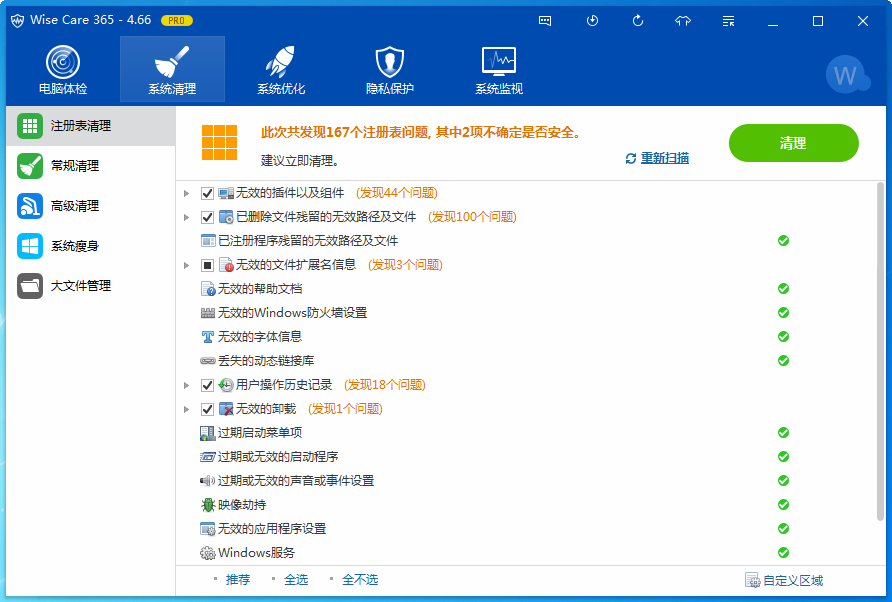Image resolution: width=892 pixels, height=602 pixels.
Task: Expand 已删除文件残留的无效路径及文件 row
Action: pos(187,217)
